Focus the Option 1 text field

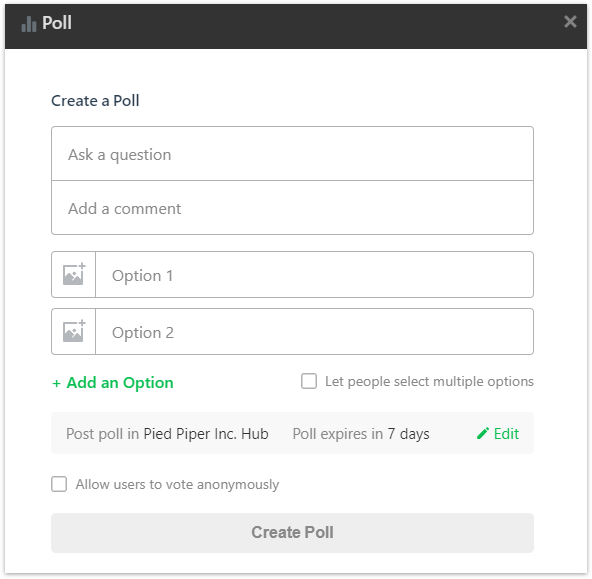[x=314, y=275]
